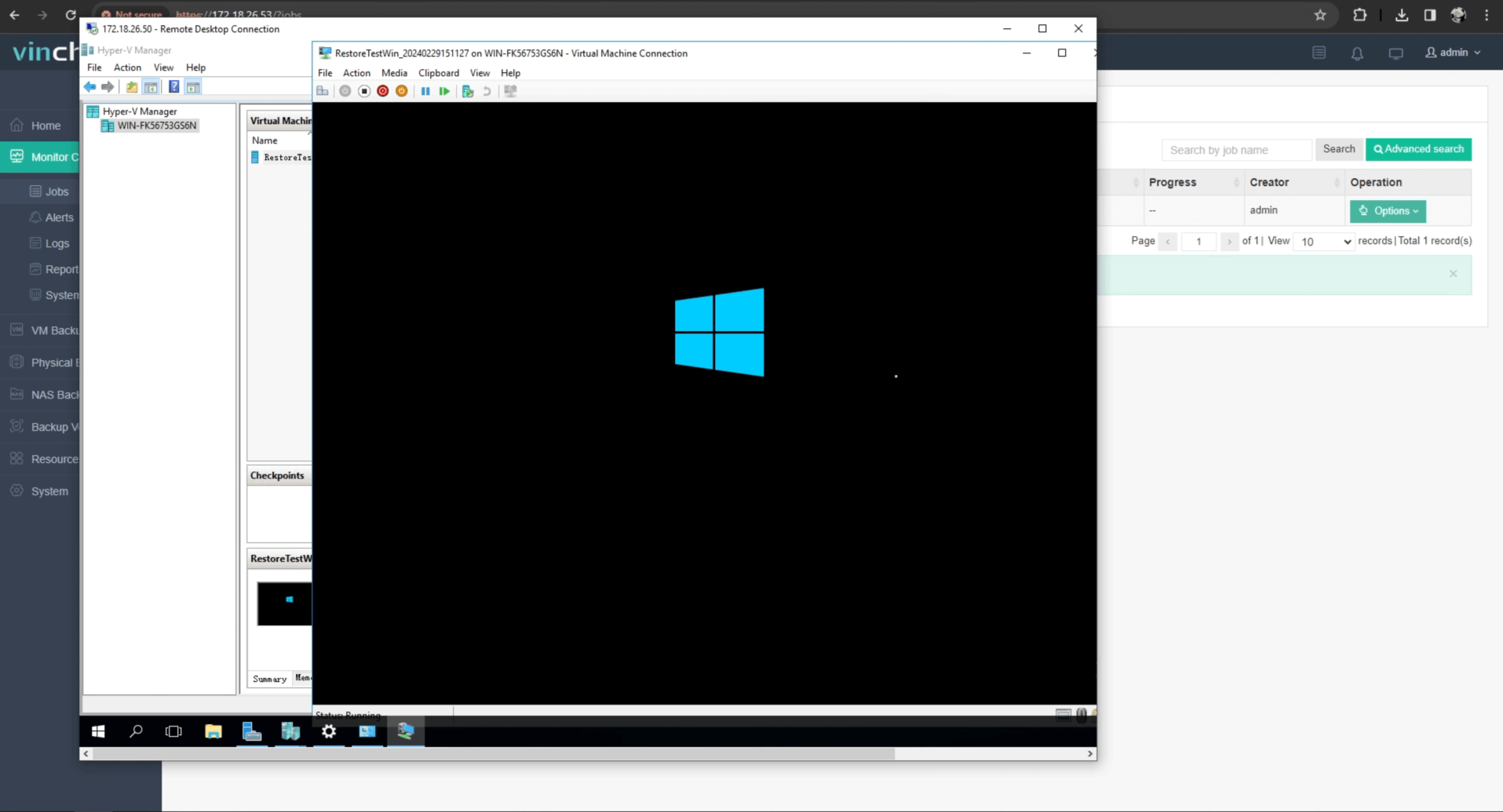Click the grey Start VM power icon
Viewport: 1503px width, 812px height.
tap(345, 91)
